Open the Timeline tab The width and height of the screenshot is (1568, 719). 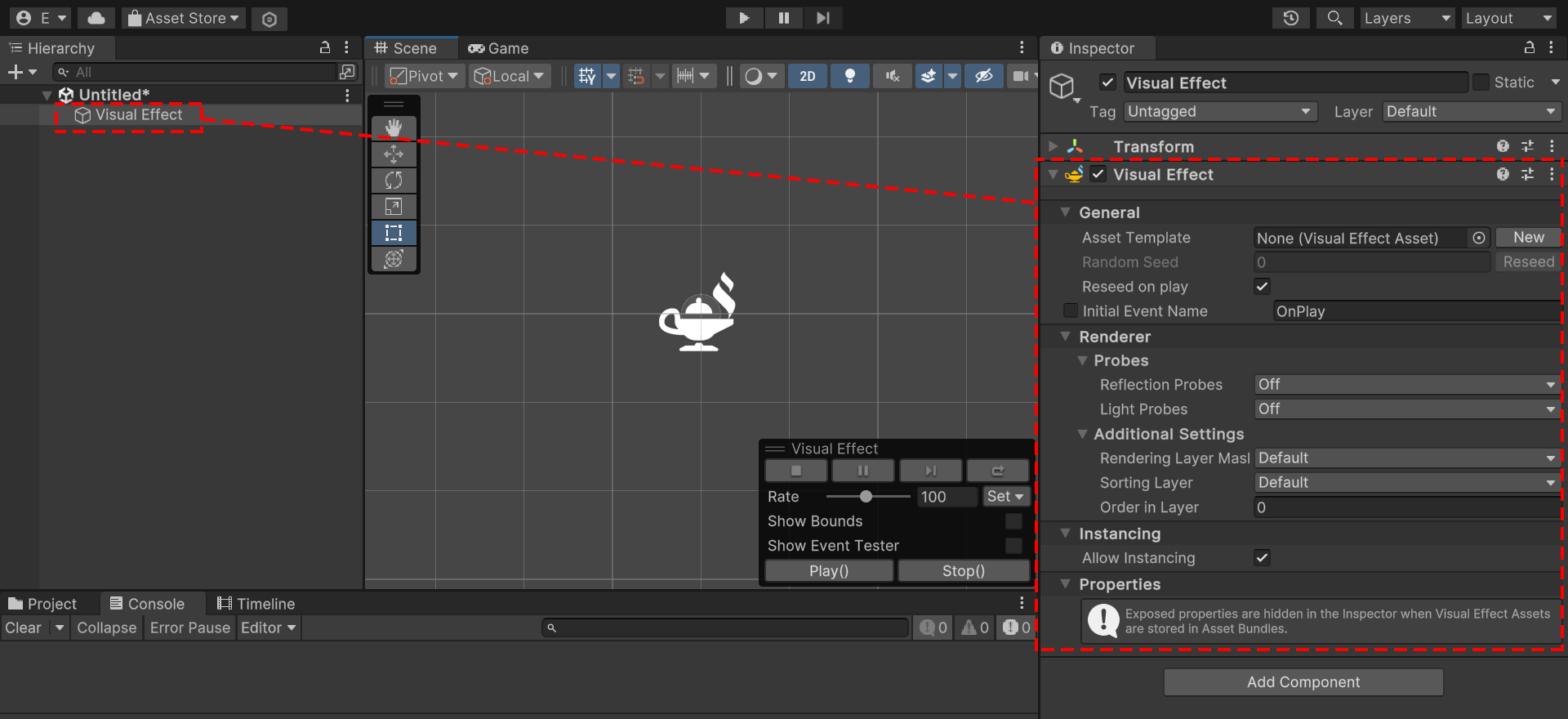256,604
